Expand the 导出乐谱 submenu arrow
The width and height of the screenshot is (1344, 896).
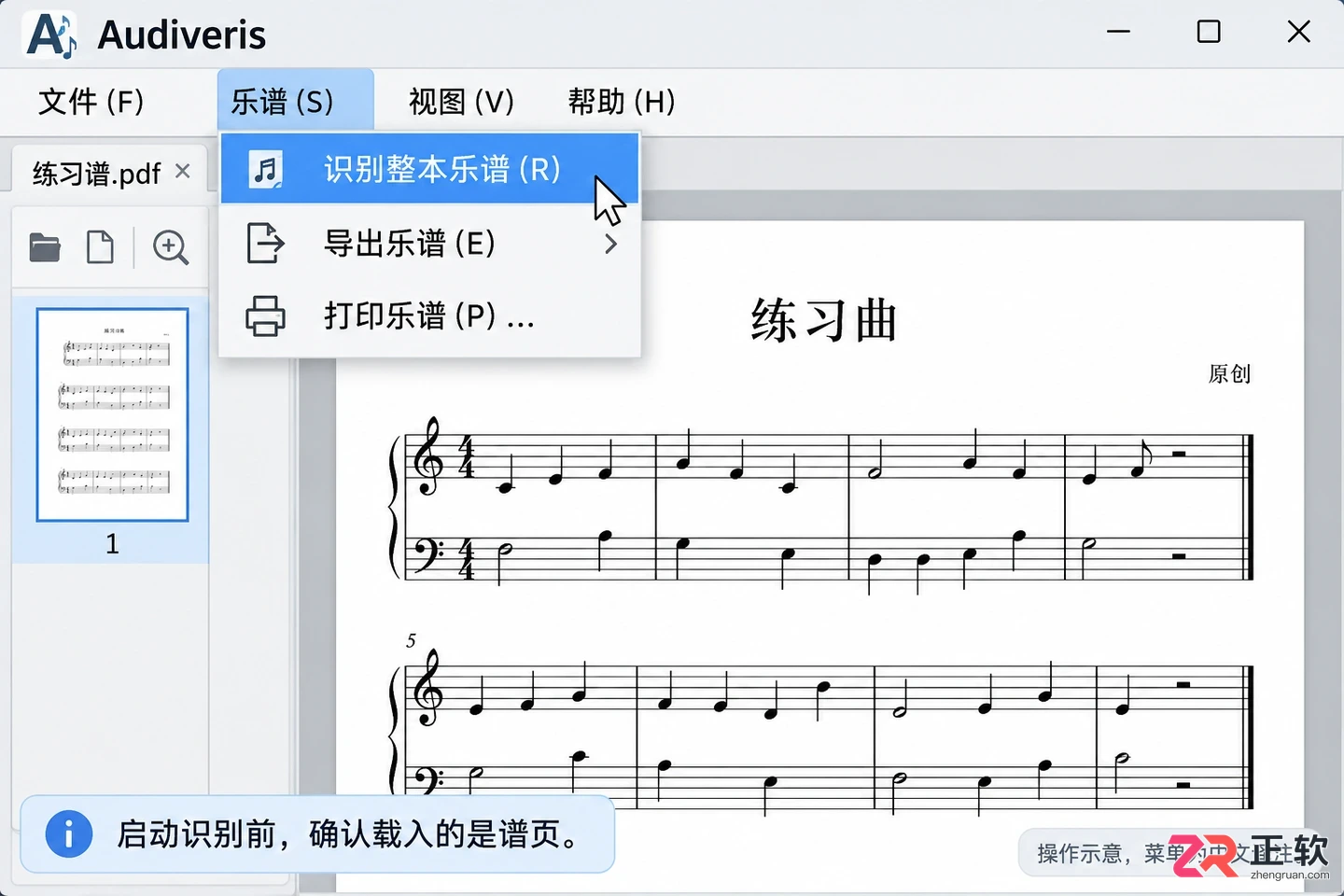pyautogui.click(x=610, y=244)
